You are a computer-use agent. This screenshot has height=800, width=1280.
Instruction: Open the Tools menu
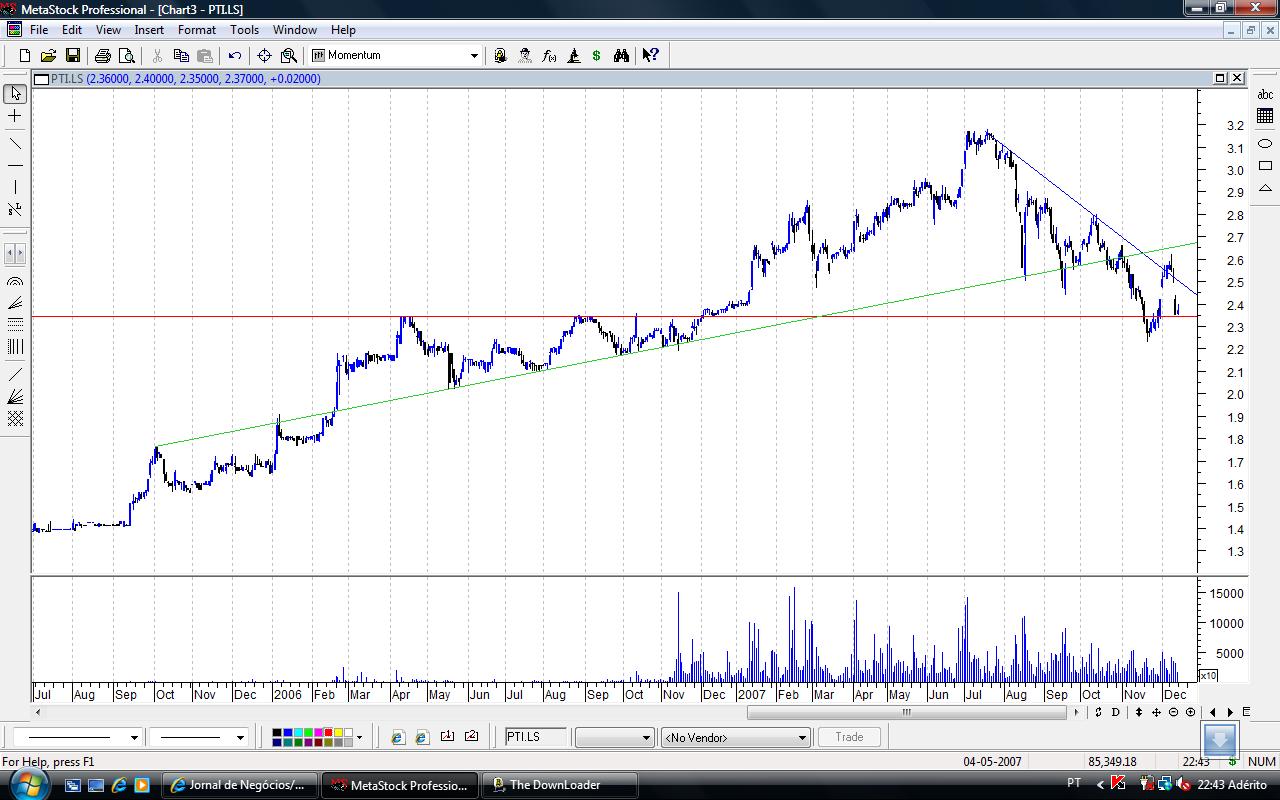[x=244, y=30]
